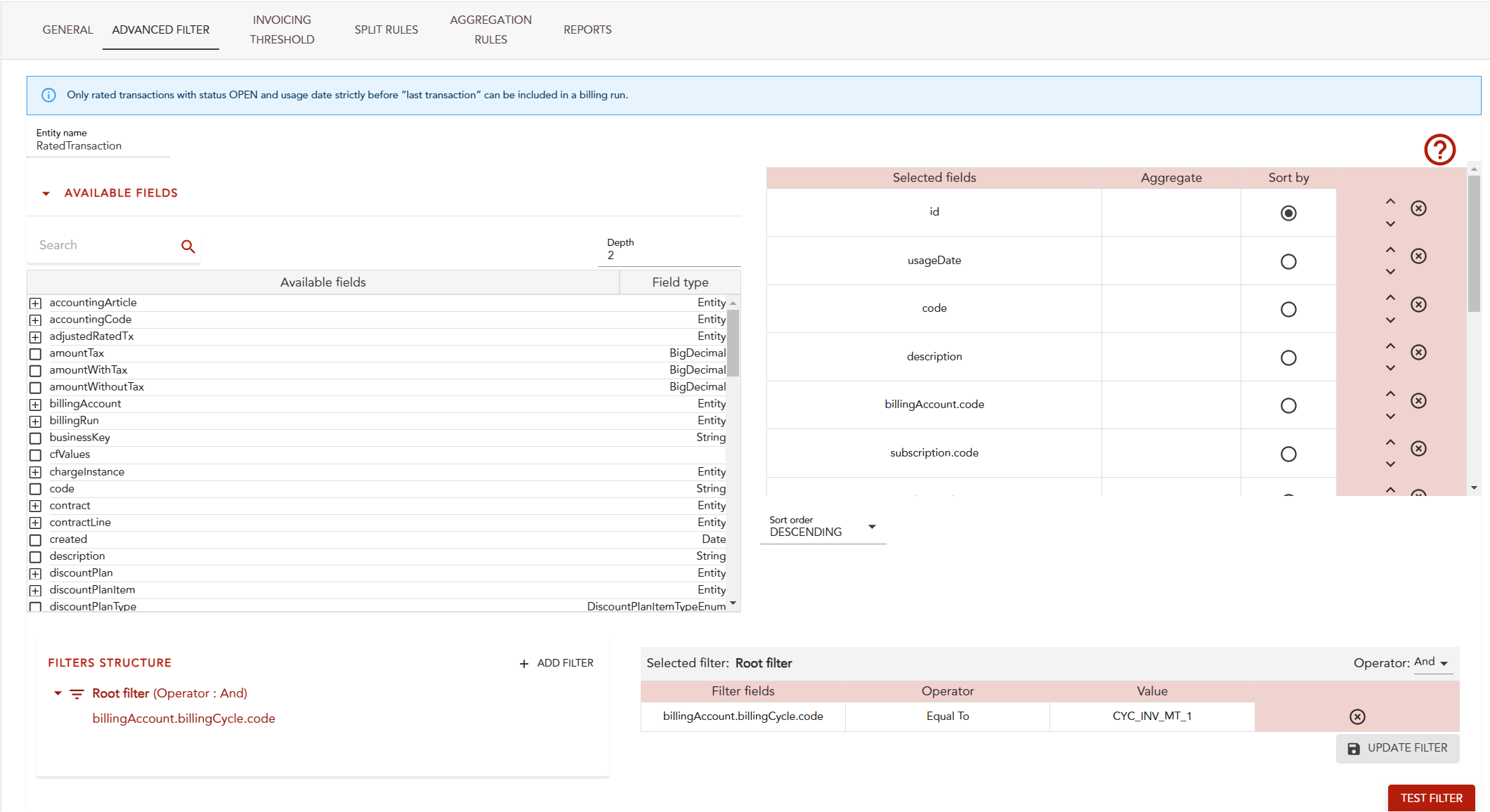This screenshot has height=812, width=1490.
Task: Delete the billingCycle.code filter row
Action: [x=1357, y=716]
